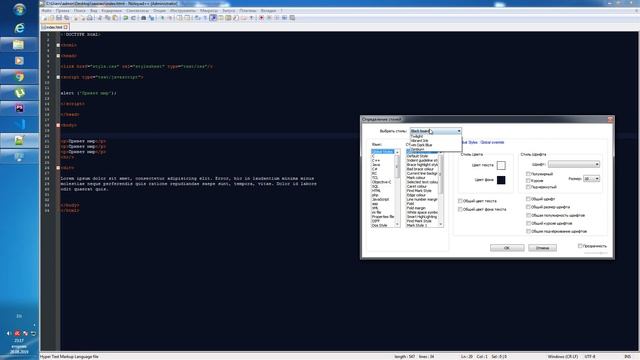Click the Open file toolbar icon
The width and height of the screenshot is (640, 360).
(52, 18)
